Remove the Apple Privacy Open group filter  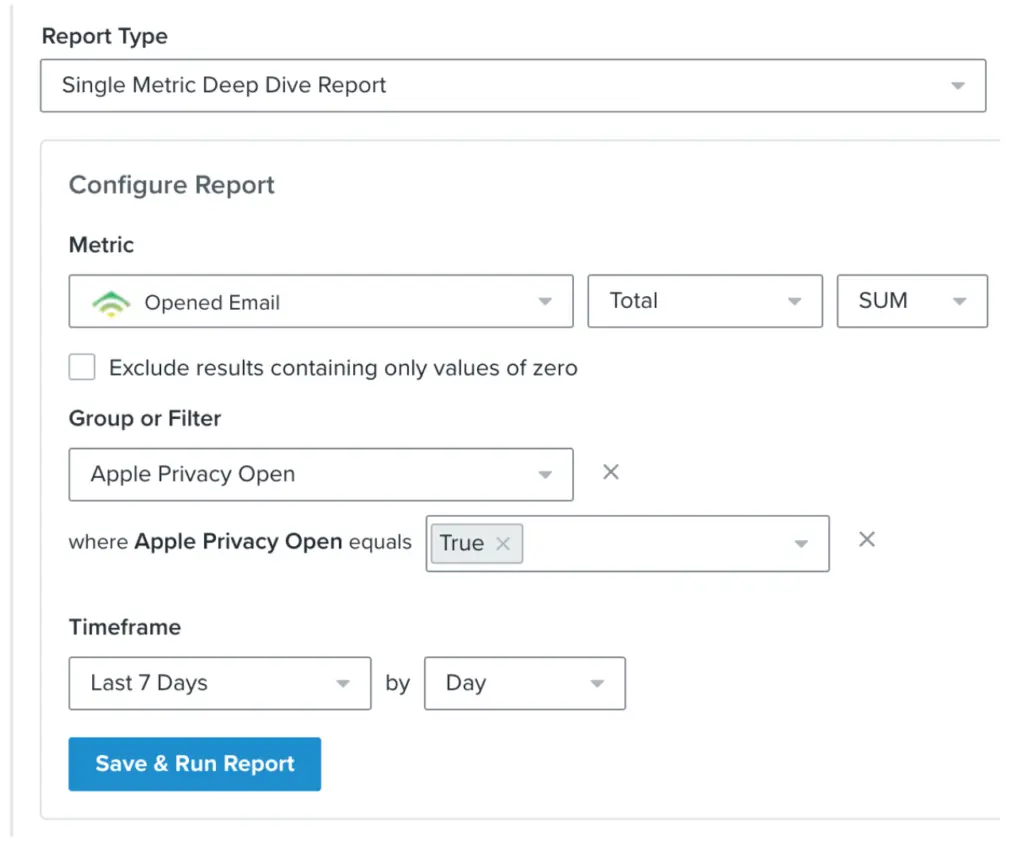coord(611,472)
